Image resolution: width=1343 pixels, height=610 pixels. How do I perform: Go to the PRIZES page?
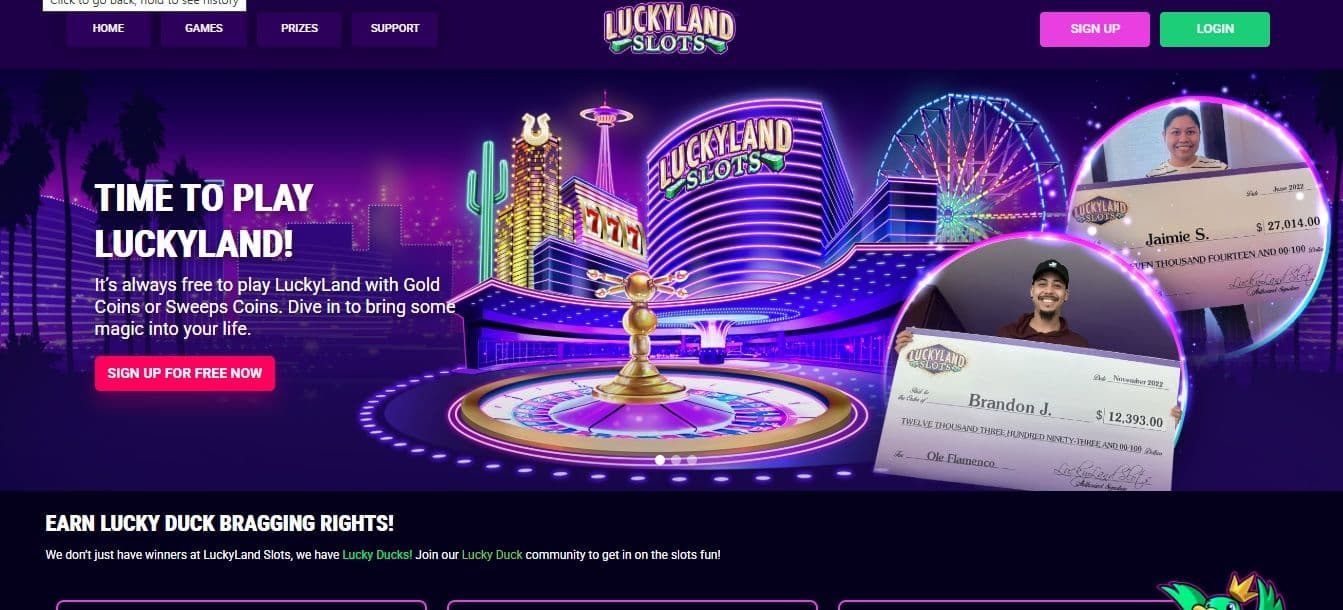299,29
